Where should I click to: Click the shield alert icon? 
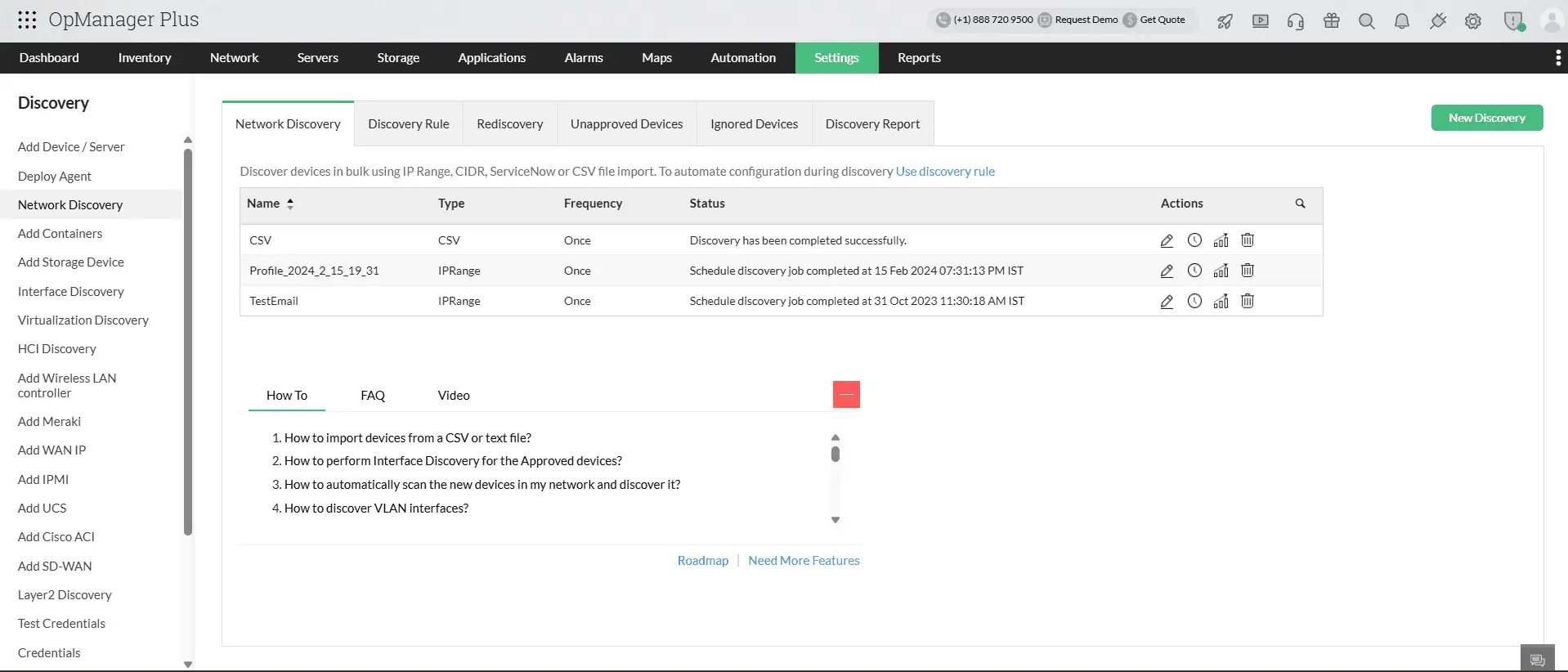[1514, 21]
